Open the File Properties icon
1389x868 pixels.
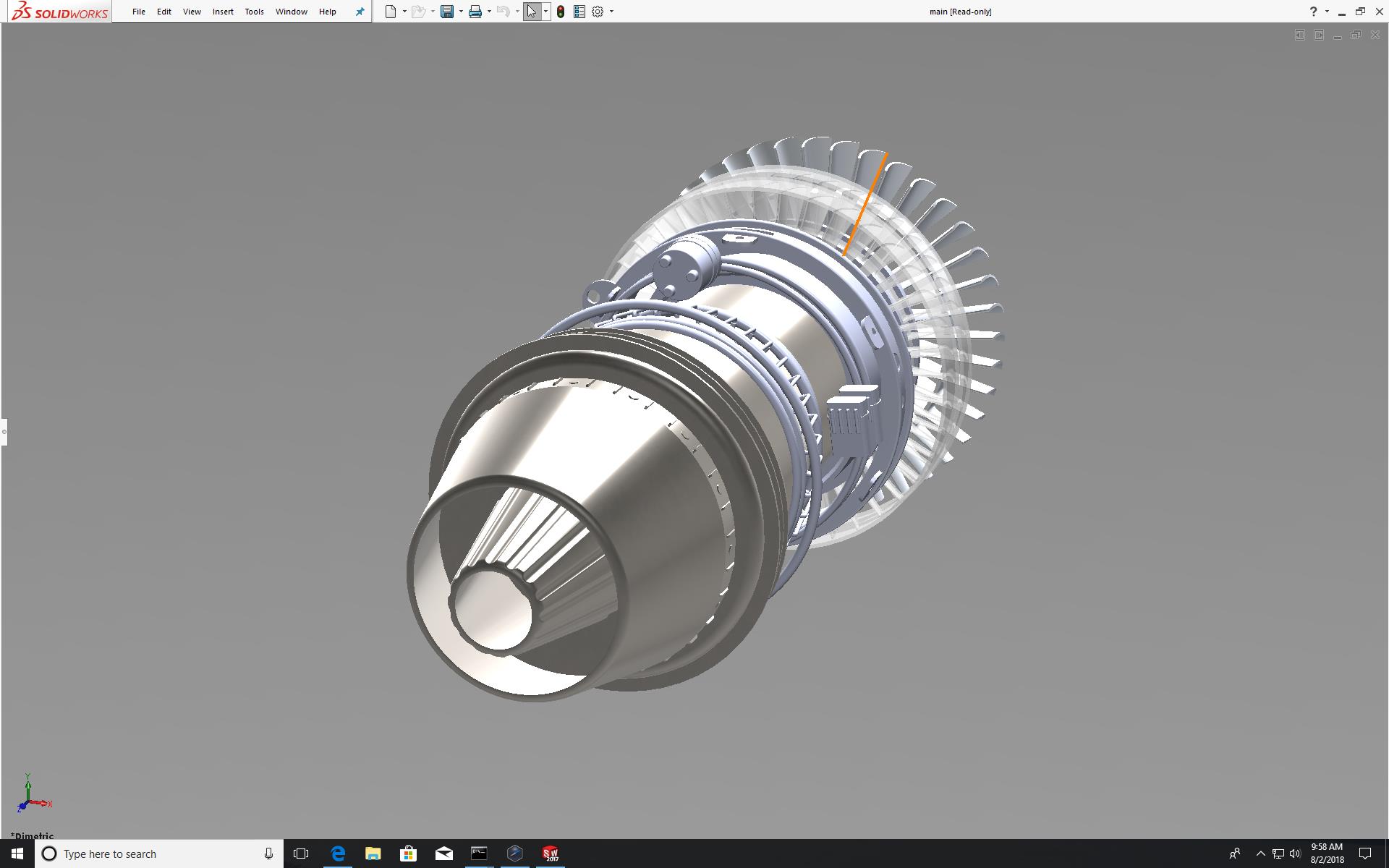click(x=579, y=12)
